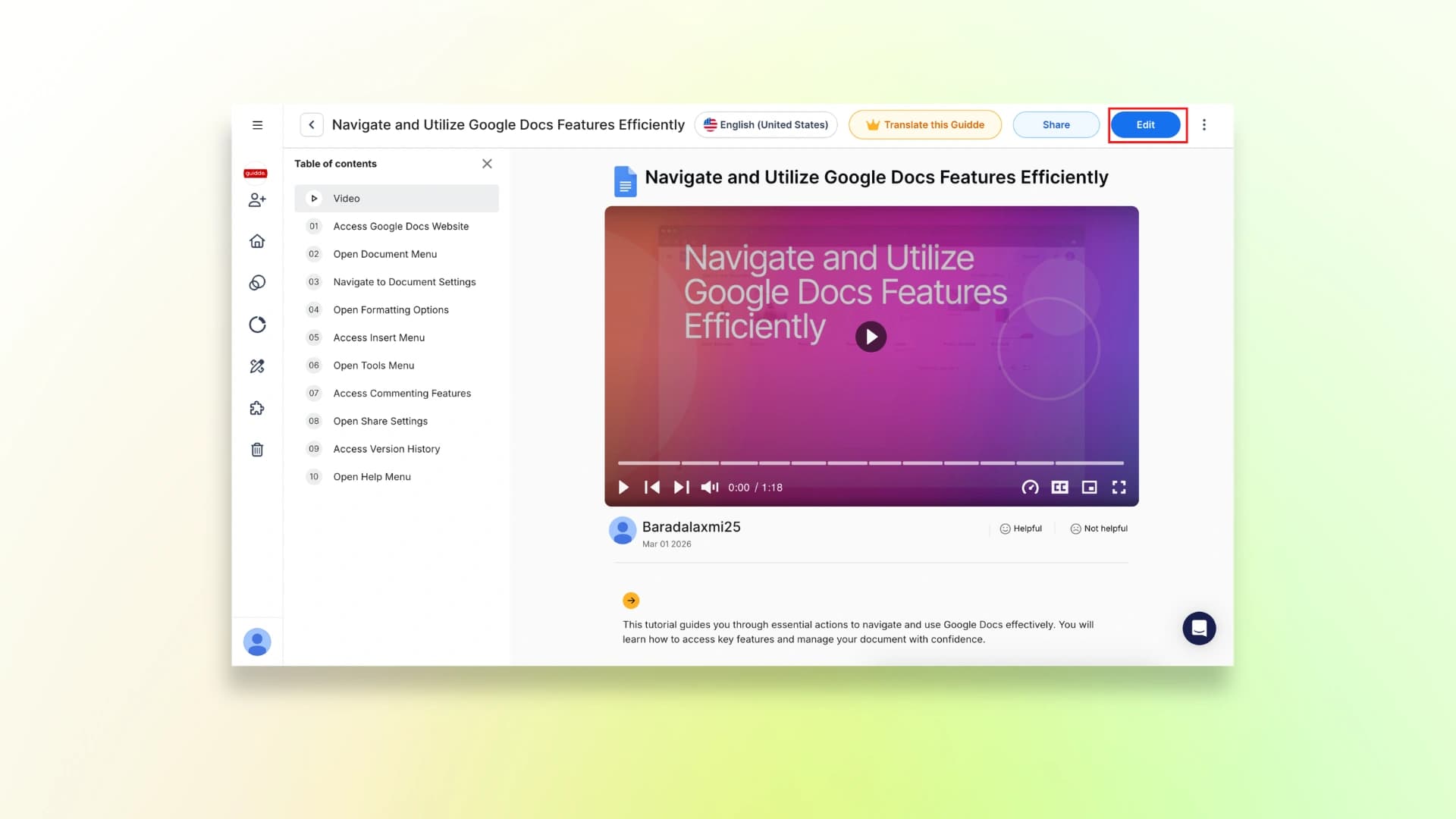Open the chat support bubble icon
The width and height of the screenshot is (1456, 819).
tap(1199, 628)
